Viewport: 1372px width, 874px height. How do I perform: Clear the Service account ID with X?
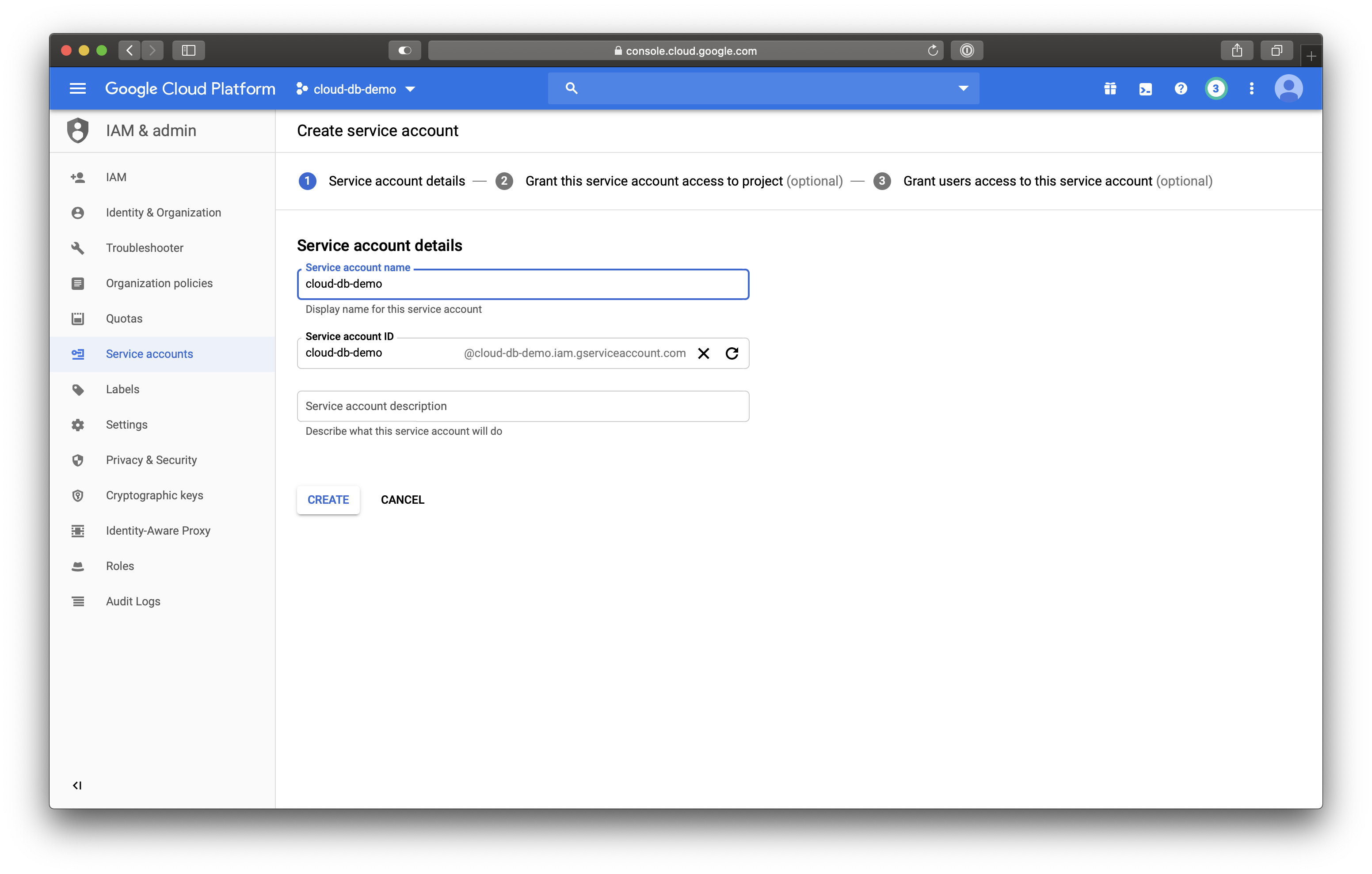(704, 353)
